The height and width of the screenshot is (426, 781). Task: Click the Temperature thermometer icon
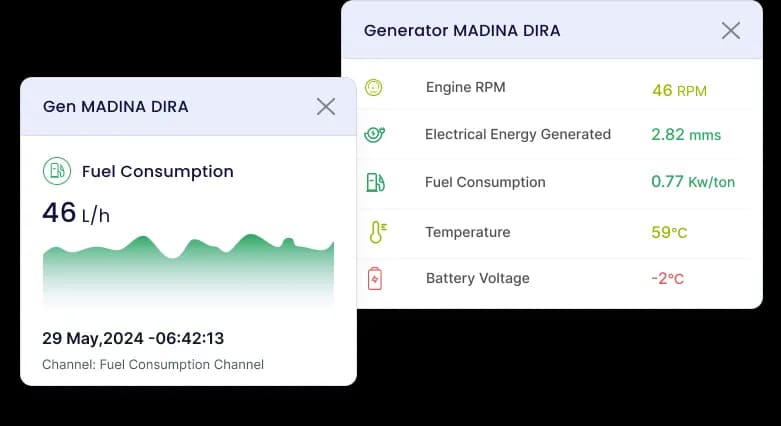[x=376, y=232]
